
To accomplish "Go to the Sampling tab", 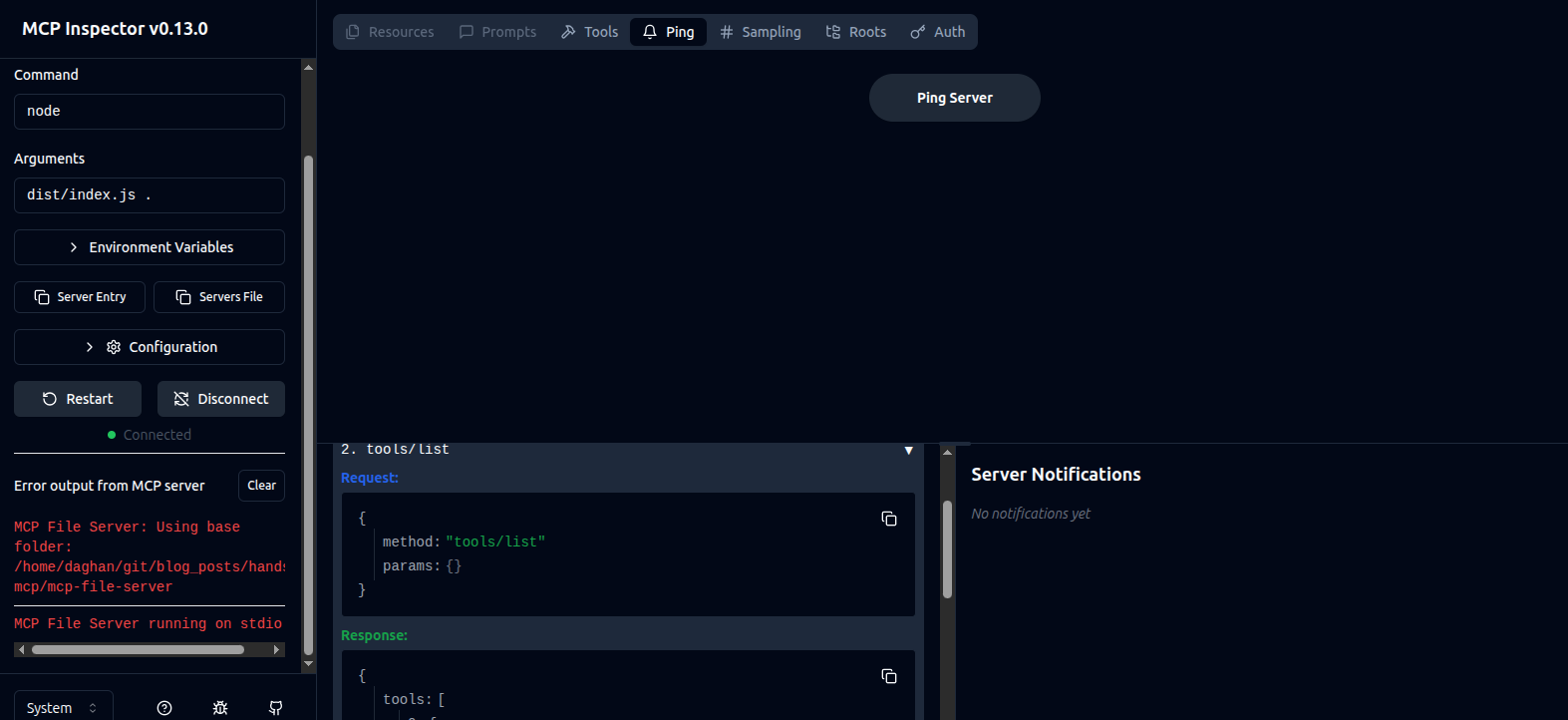I will (760, 32).
